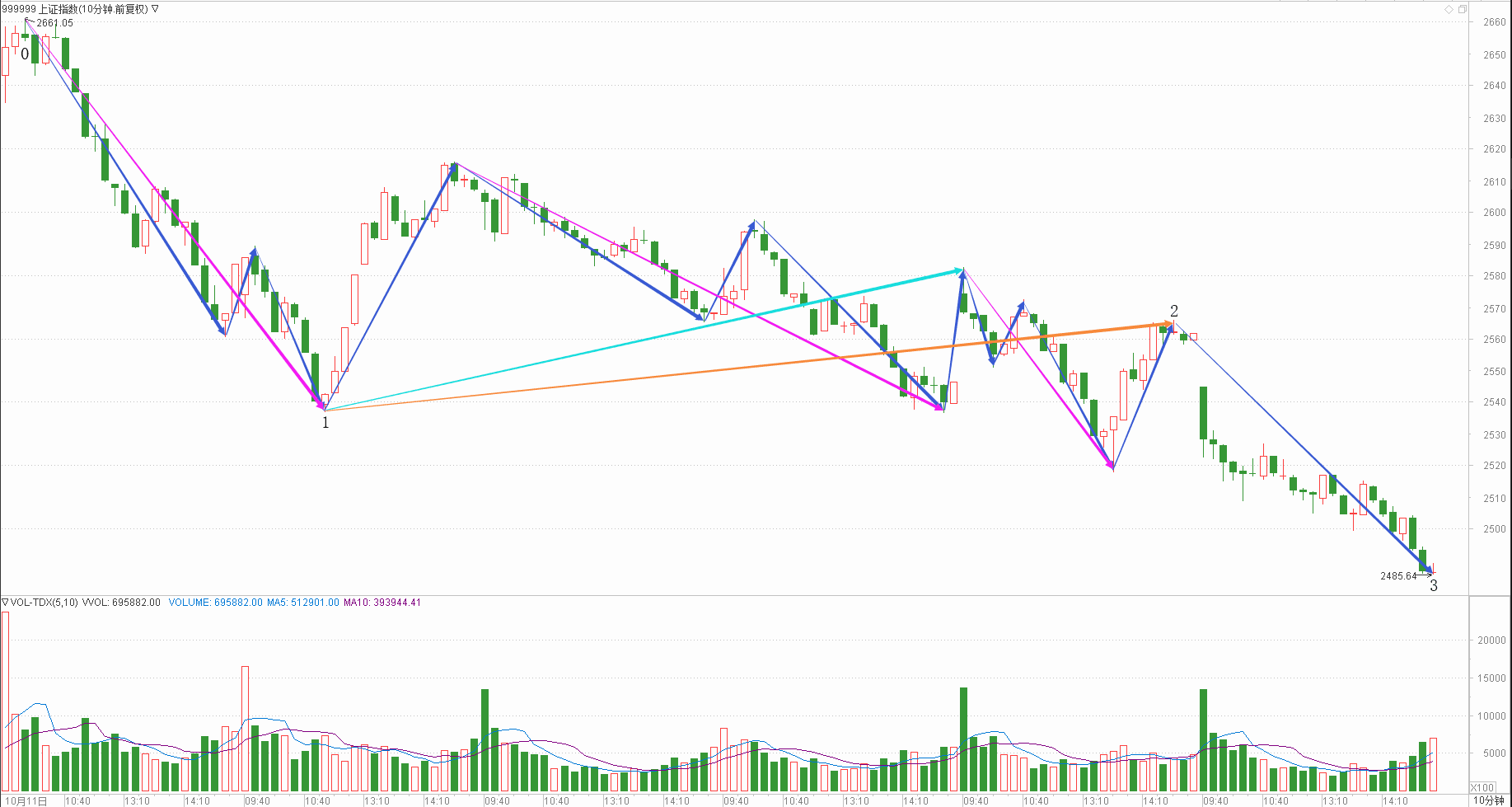
Task: Click the 10分钟 period selector at bottom-right
Action: point(1488,800)
